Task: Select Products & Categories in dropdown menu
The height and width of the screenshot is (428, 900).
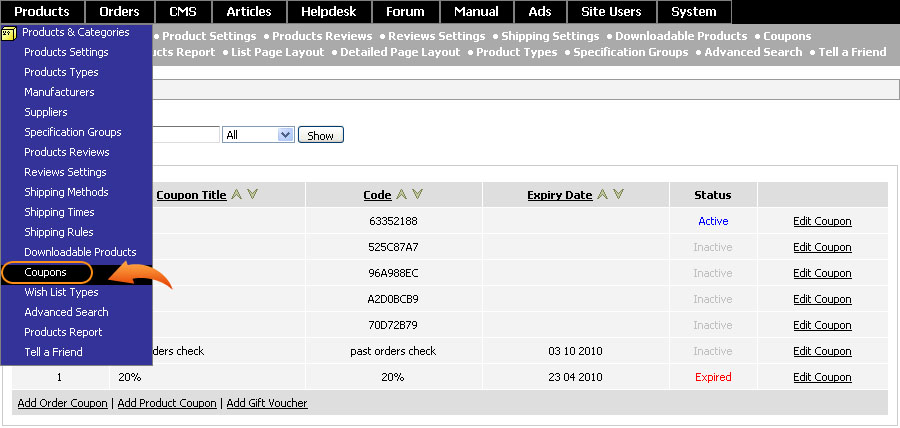Action: (x=76, y=32)
